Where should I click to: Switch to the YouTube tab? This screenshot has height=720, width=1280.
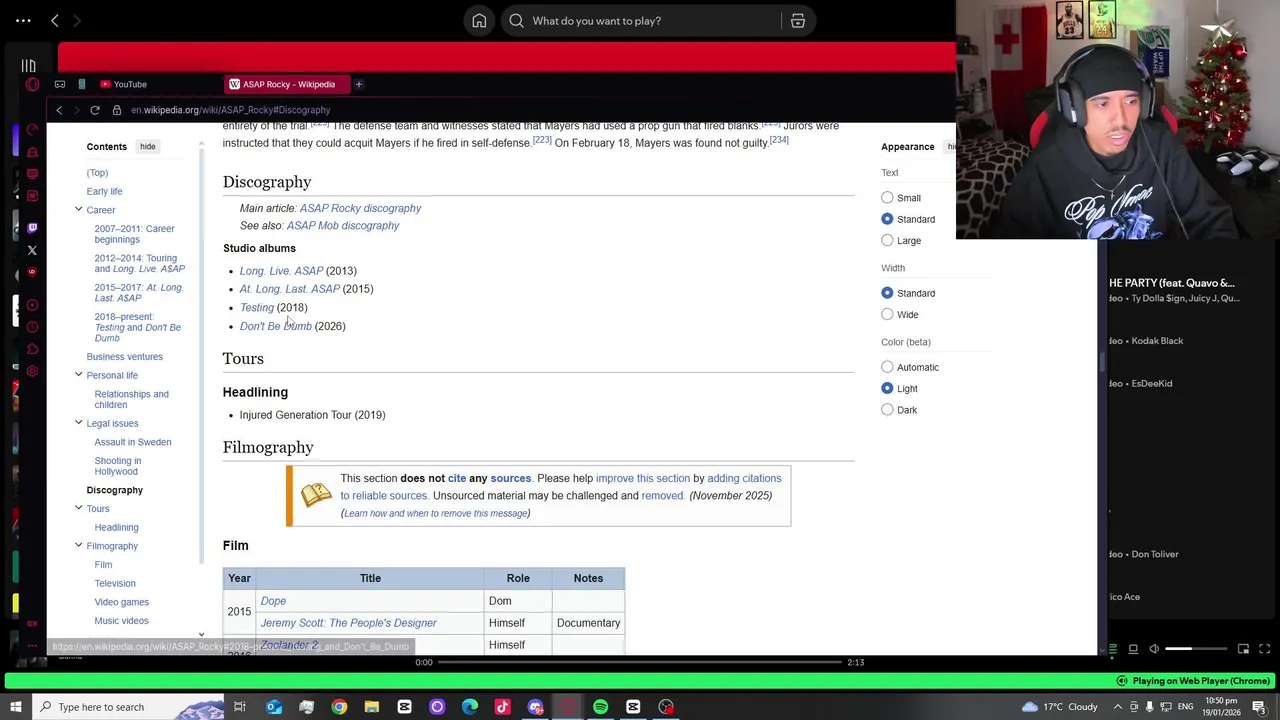tap(123, 85)
